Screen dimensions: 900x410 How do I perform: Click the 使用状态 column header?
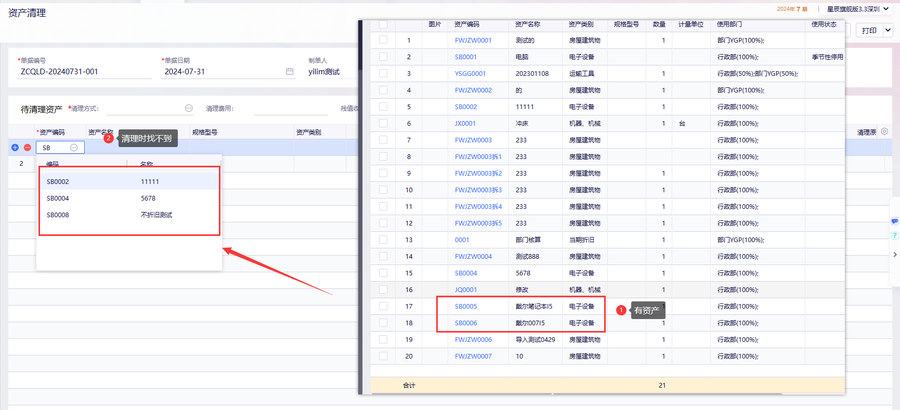click(x=824, y=25)
